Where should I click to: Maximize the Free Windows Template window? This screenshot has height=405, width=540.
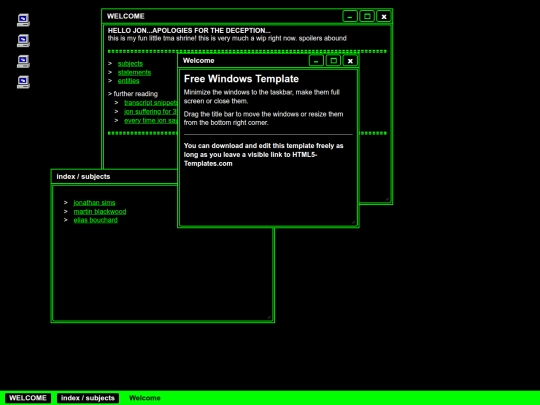pyautogui.click(x=333, y=61)
